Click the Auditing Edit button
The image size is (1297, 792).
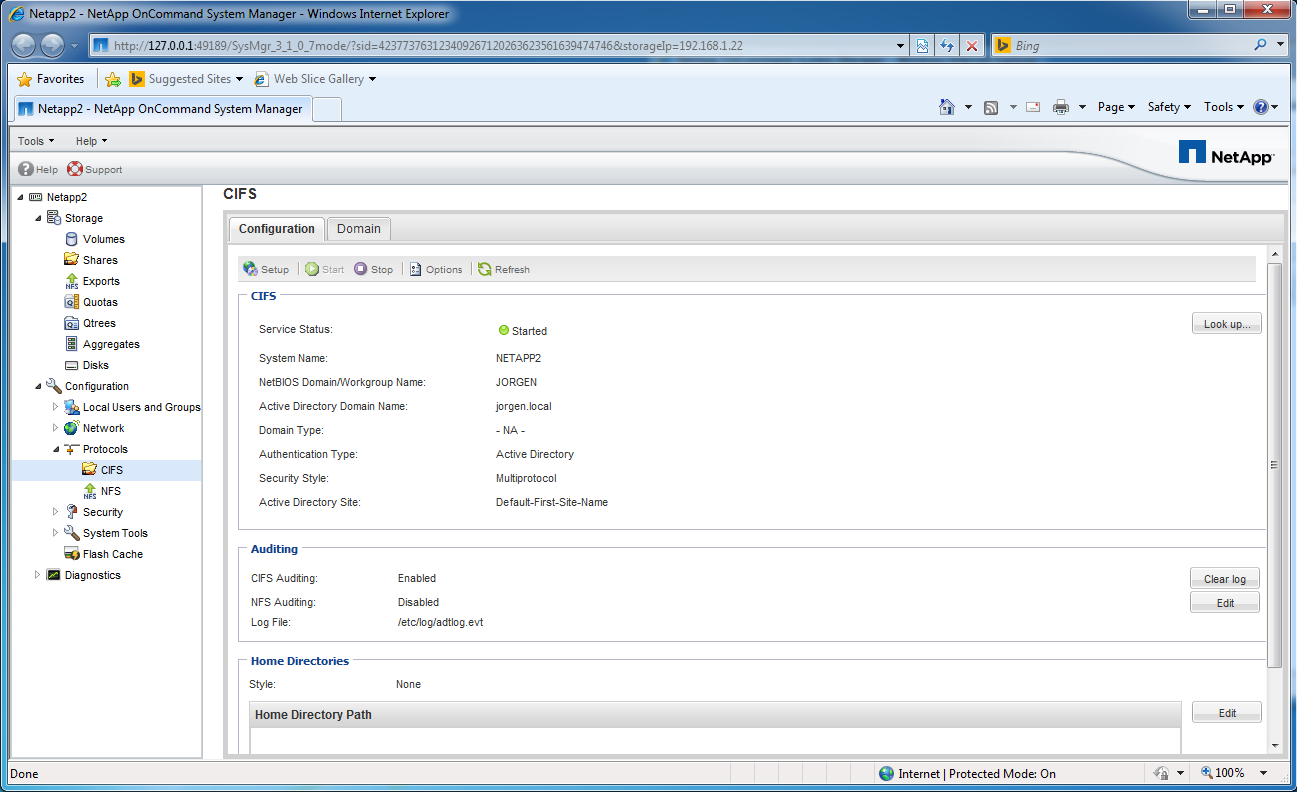[1224, 603]
